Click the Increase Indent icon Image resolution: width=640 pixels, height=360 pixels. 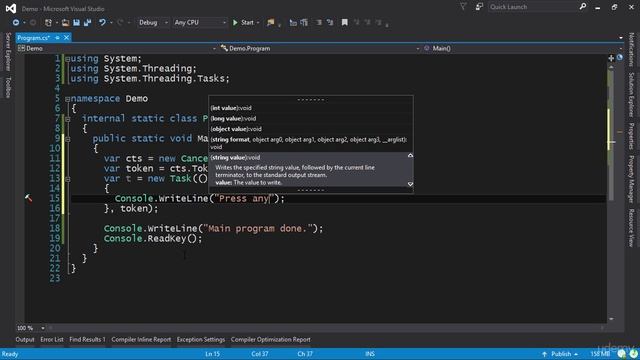pyautogui.click(x=330, y=22)
